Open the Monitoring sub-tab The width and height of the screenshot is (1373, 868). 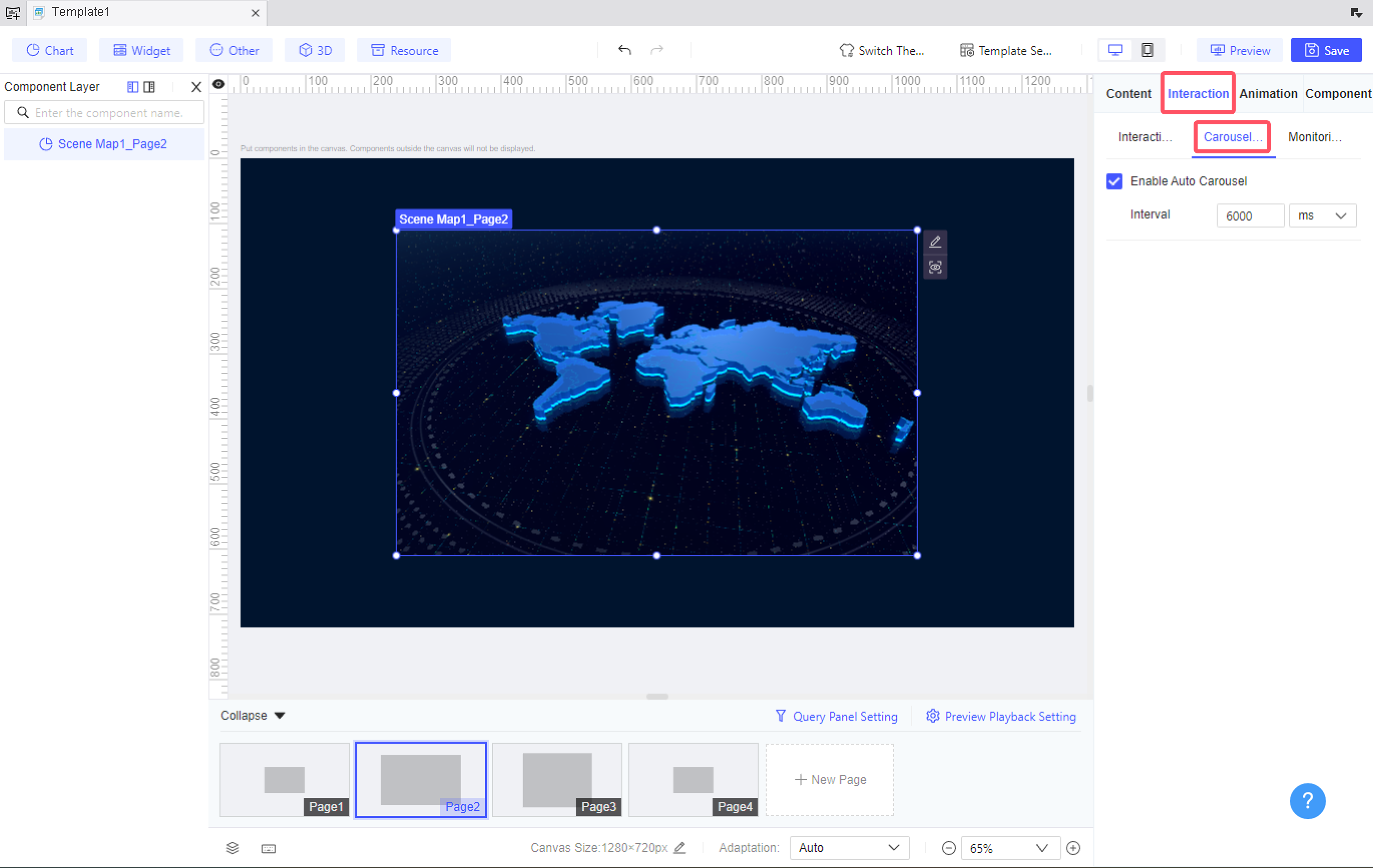coord(1314,137)
